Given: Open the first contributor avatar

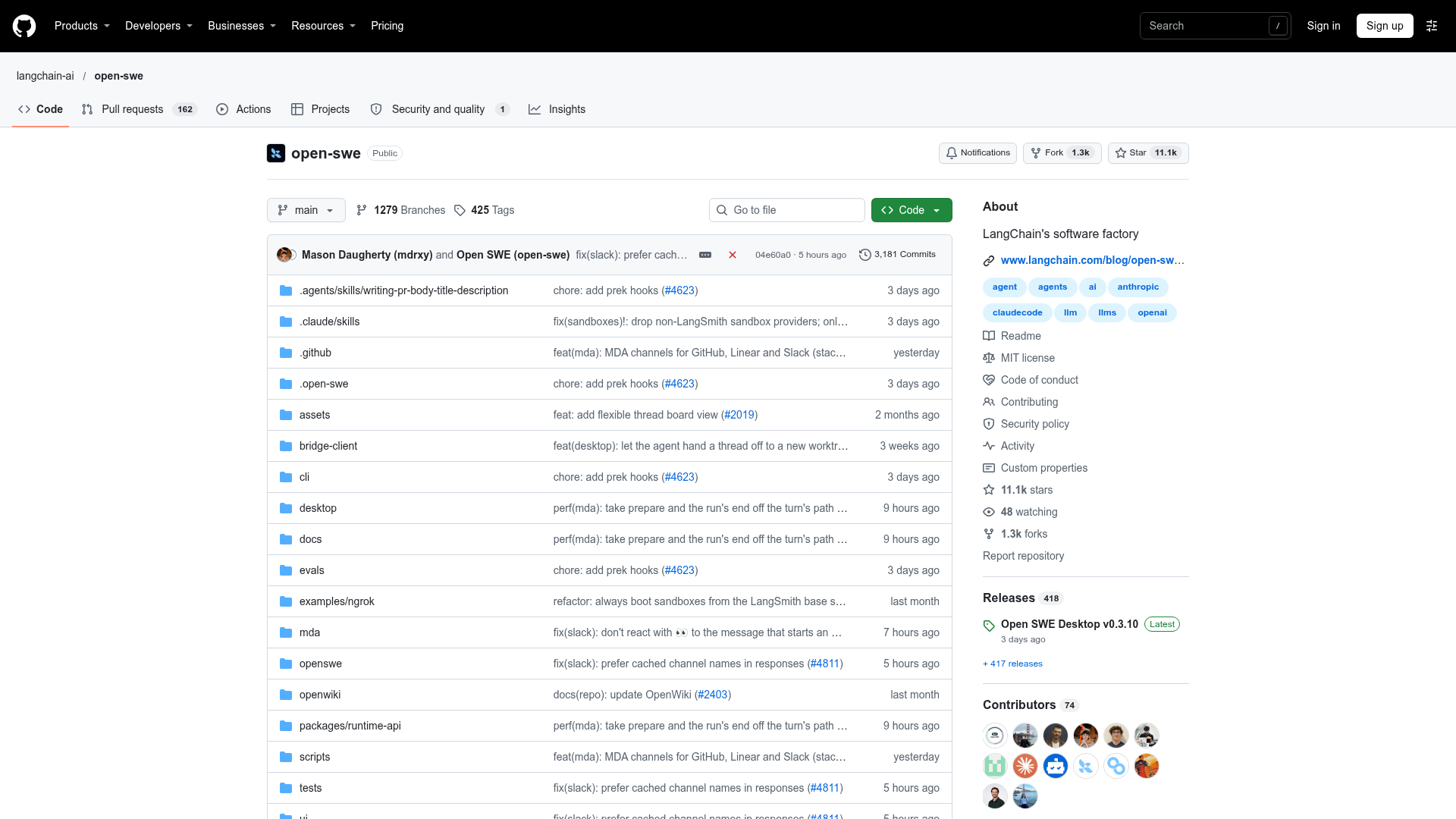Looking at the screenshot, I should click(x=995, y=736).
